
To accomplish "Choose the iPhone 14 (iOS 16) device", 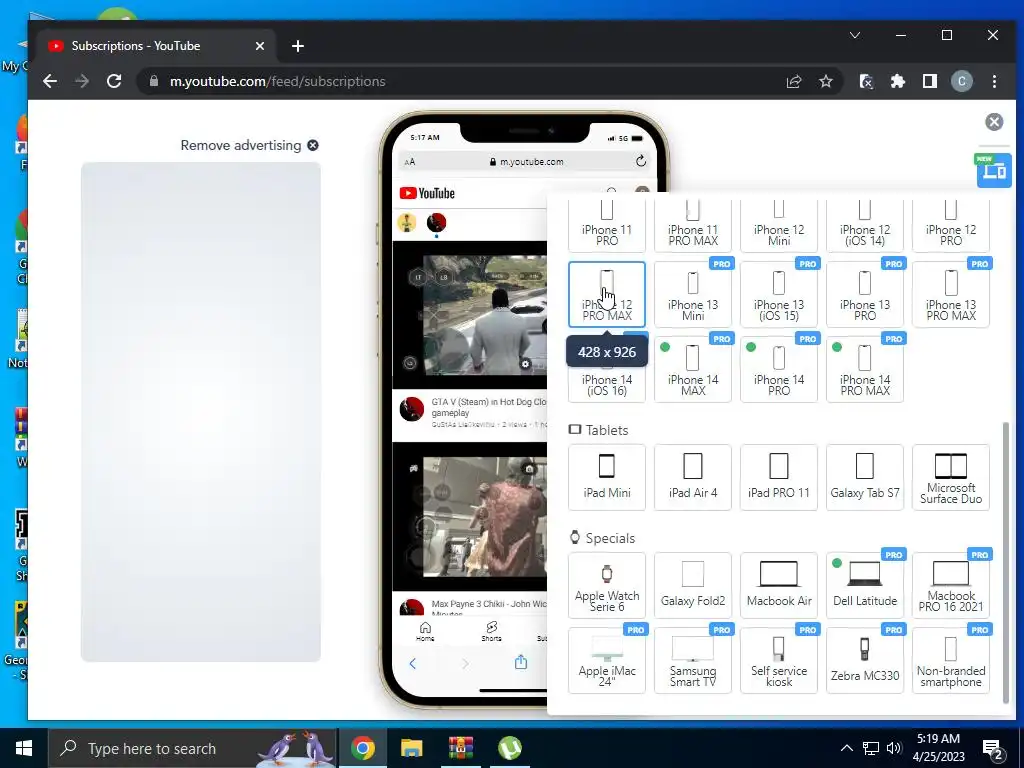I will point(607,384).
